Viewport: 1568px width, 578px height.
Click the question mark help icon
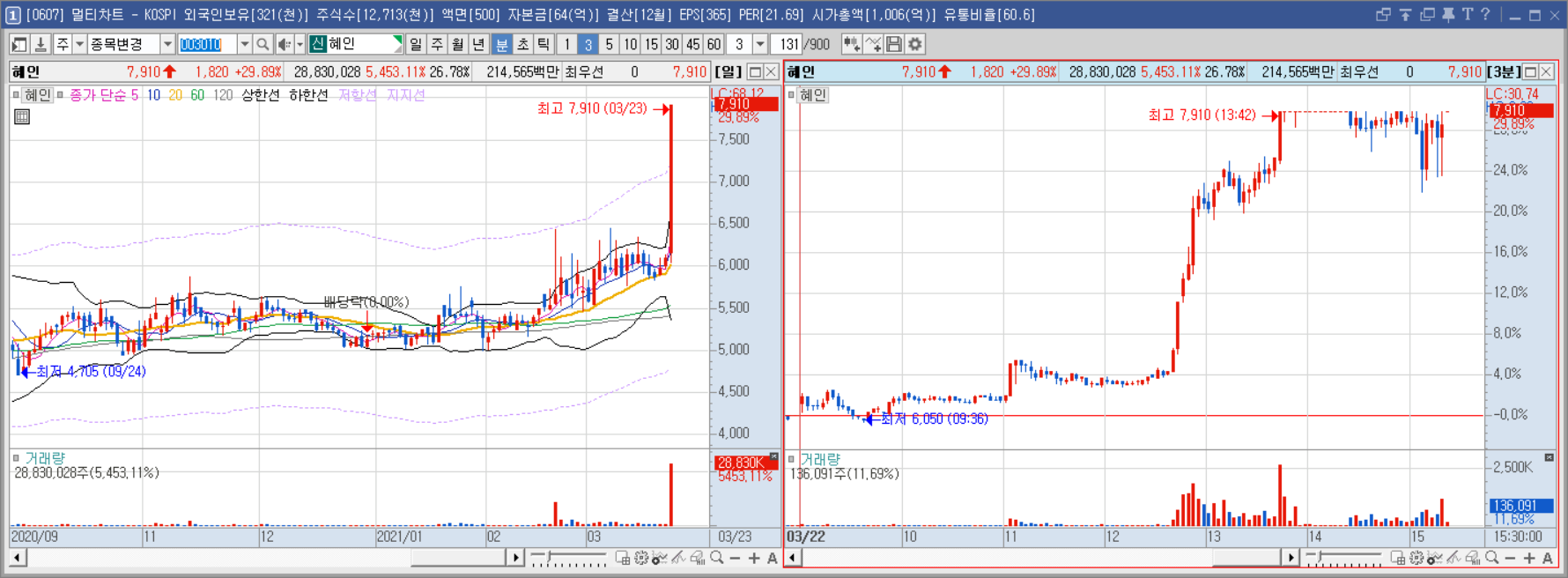pos(1485,14)
